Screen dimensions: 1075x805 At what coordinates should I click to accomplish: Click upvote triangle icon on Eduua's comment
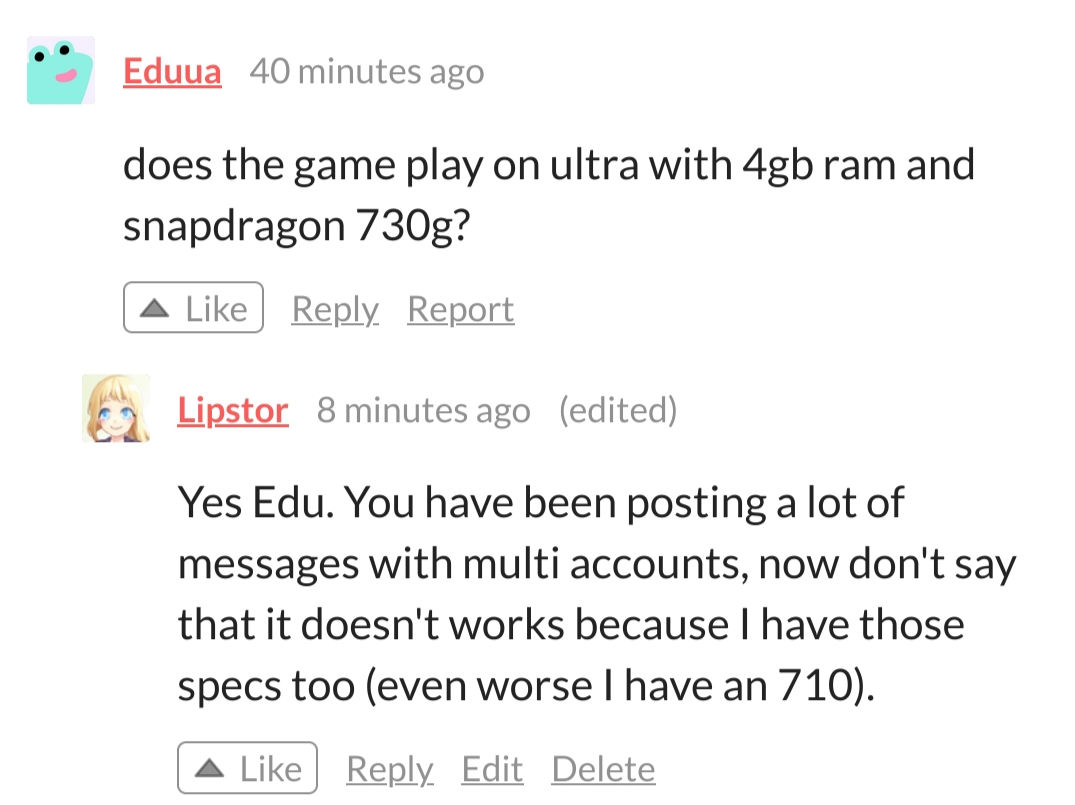(154, 309)
